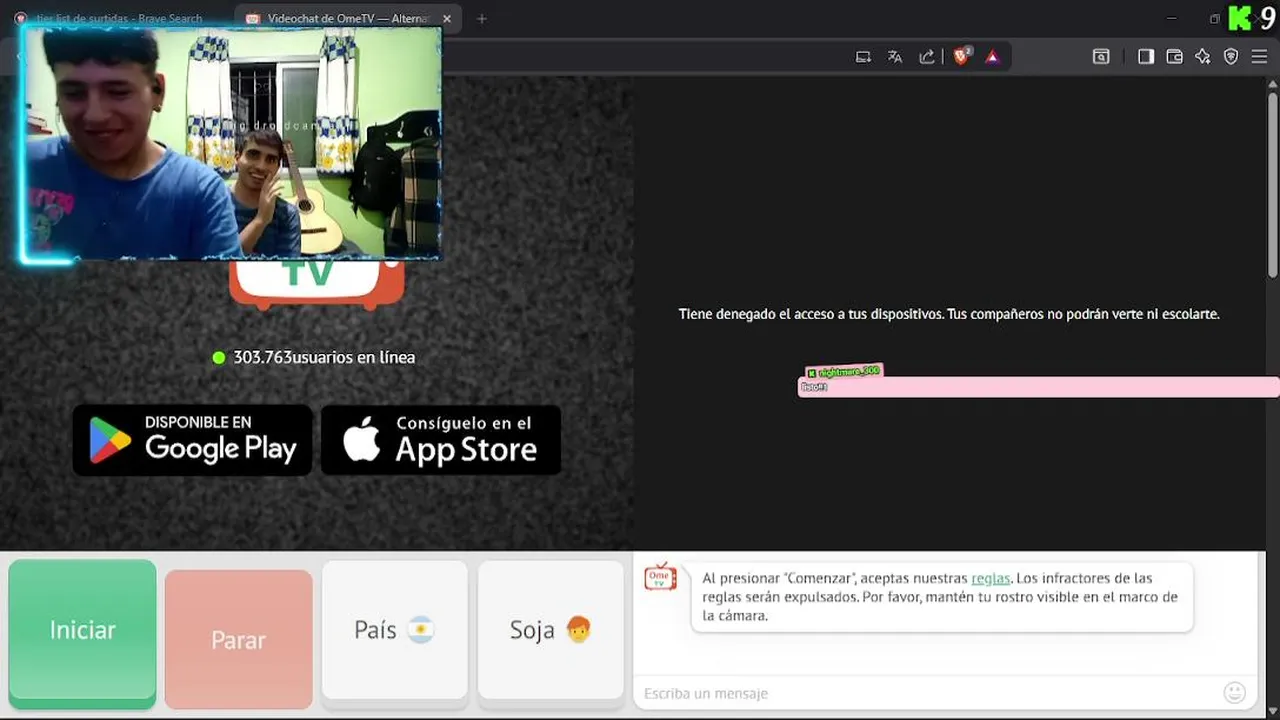
Task: Close the Videochat de OmeTV tab
Action: click(447, 18)
